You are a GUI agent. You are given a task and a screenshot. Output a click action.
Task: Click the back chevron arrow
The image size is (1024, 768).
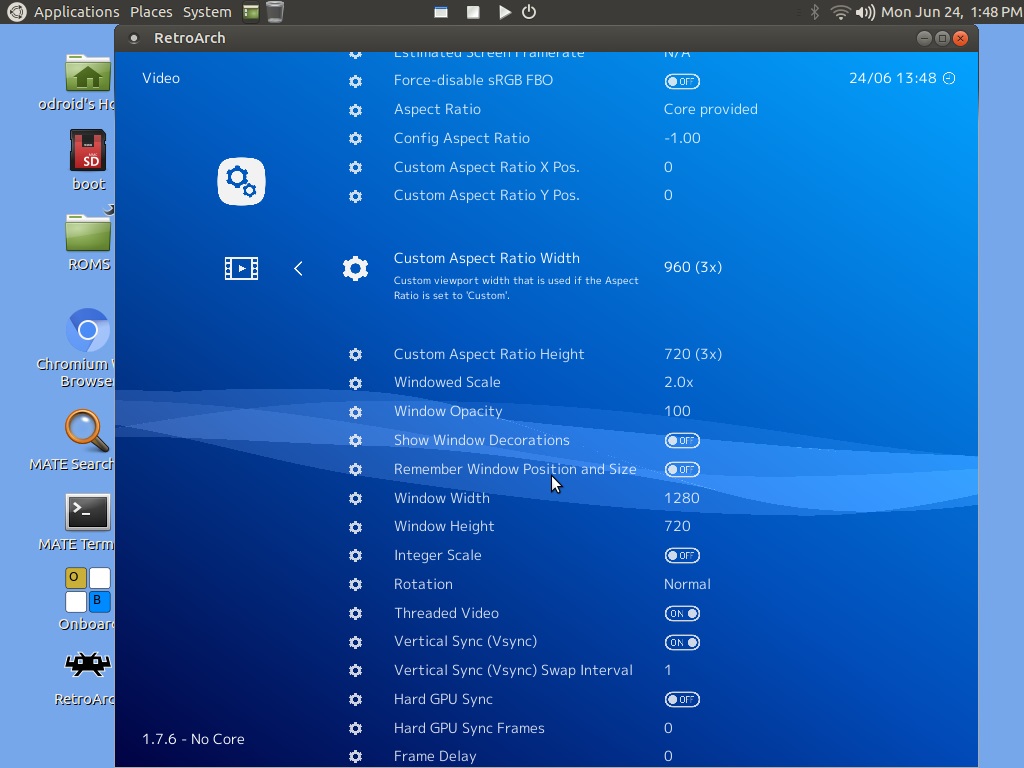(298, 268)
